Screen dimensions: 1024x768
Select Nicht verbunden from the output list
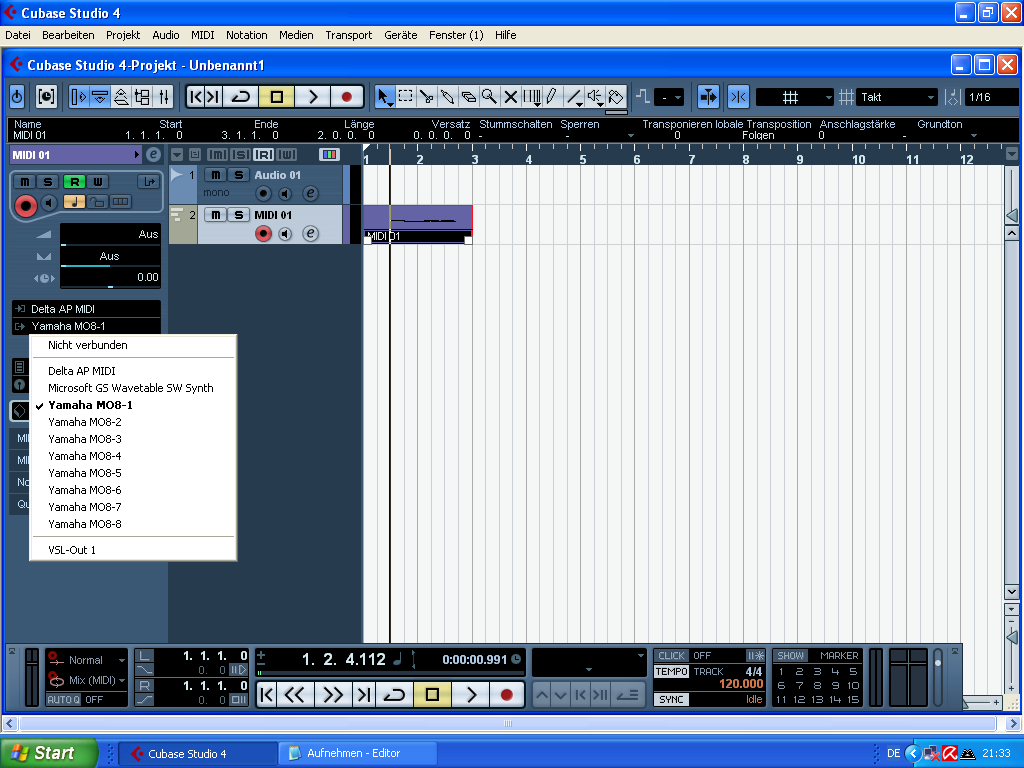(133, 345)
